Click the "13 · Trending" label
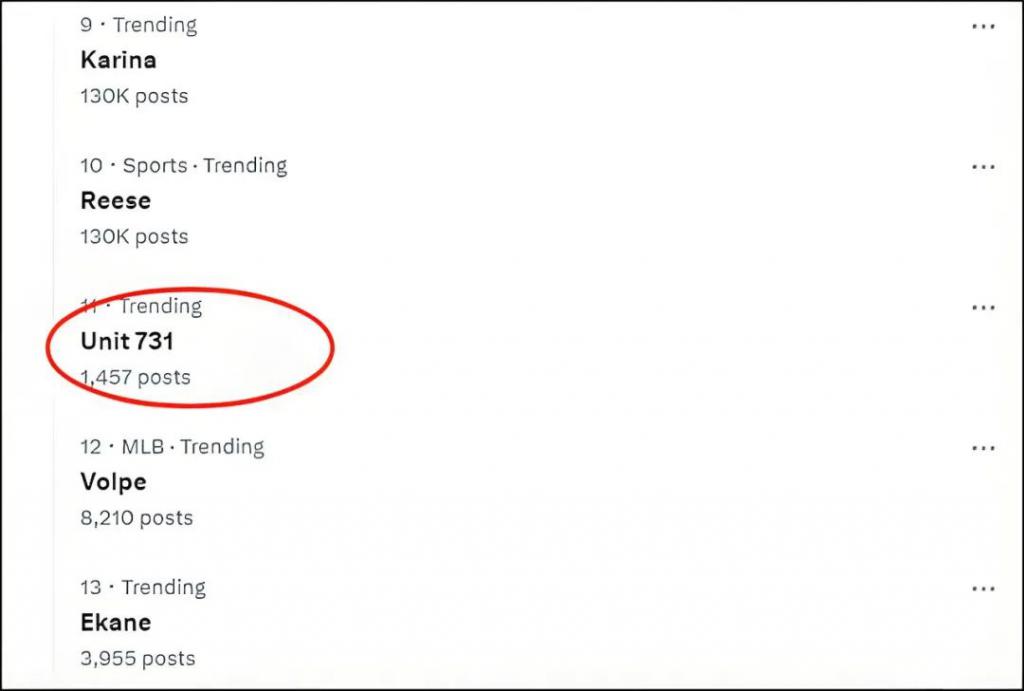 coord(142,587)
